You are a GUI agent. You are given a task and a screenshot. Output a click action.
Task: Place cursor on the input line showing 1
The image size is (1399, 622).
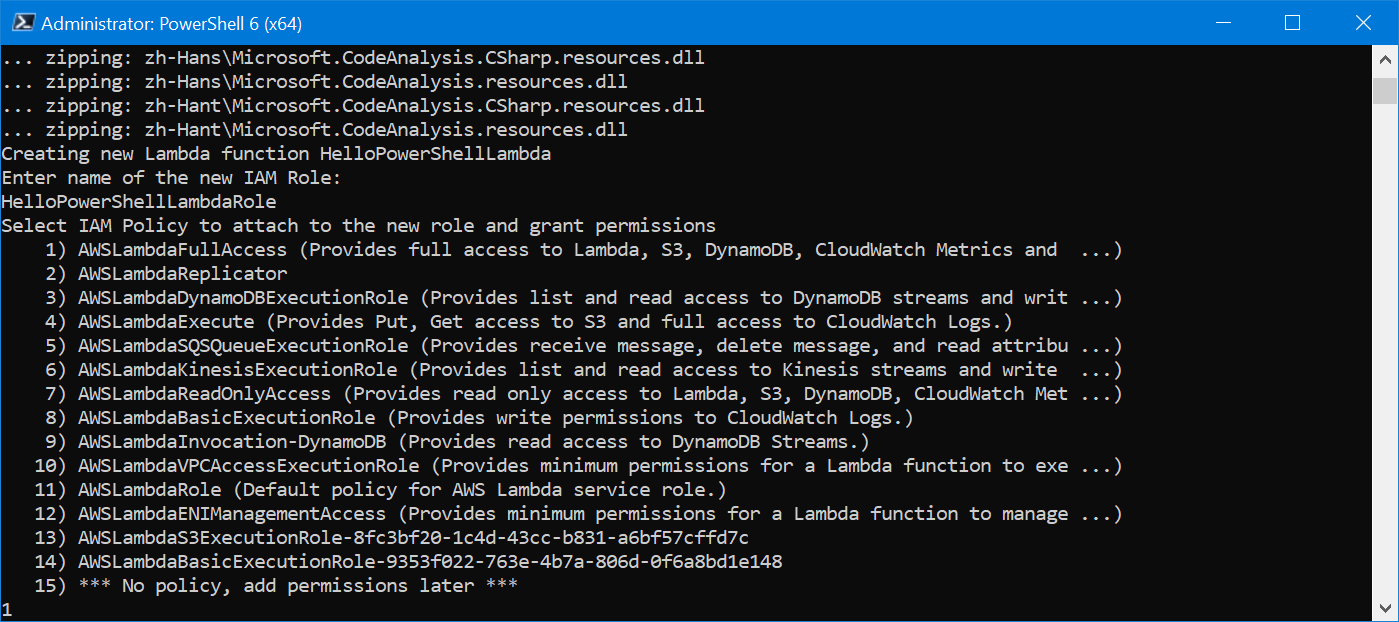click(8, 608)
